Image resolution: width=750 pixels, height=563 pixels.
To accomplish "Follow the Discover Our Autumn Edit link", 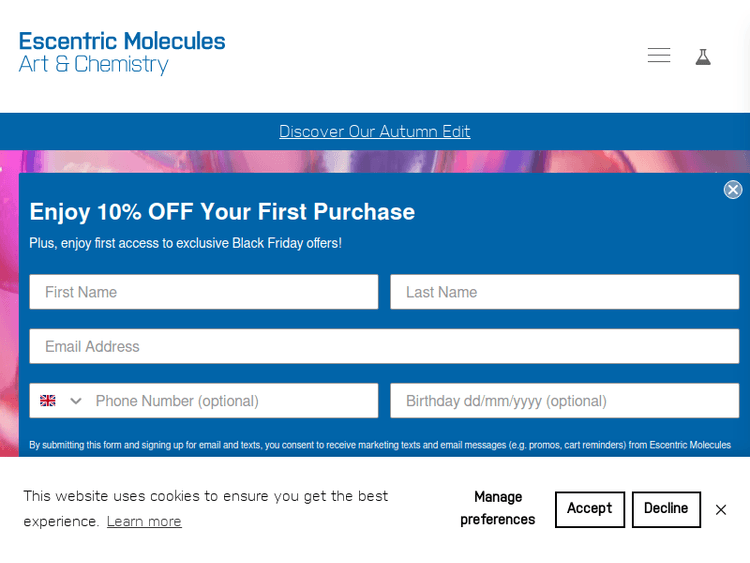I will [x=375, y=132].
